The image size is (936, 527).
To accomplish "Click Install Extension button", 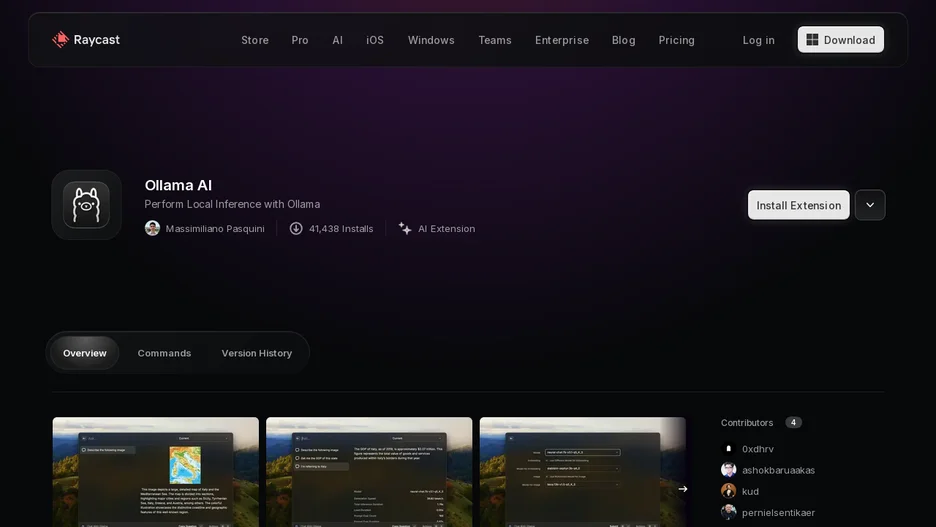I will pyautogui.click(x=798, y=205).
